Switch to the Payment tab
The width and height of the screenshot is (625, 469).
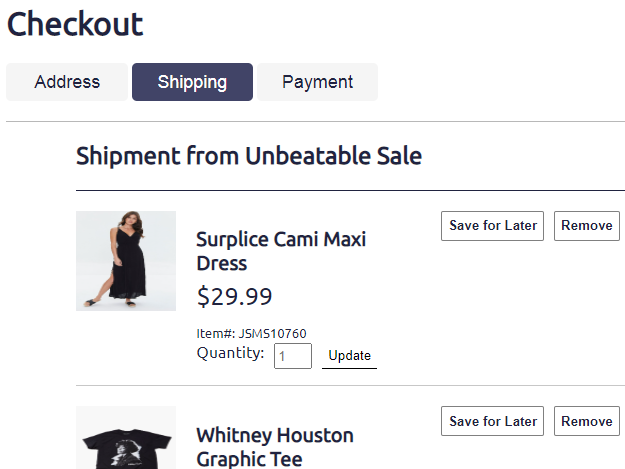[x=317, y=82]
